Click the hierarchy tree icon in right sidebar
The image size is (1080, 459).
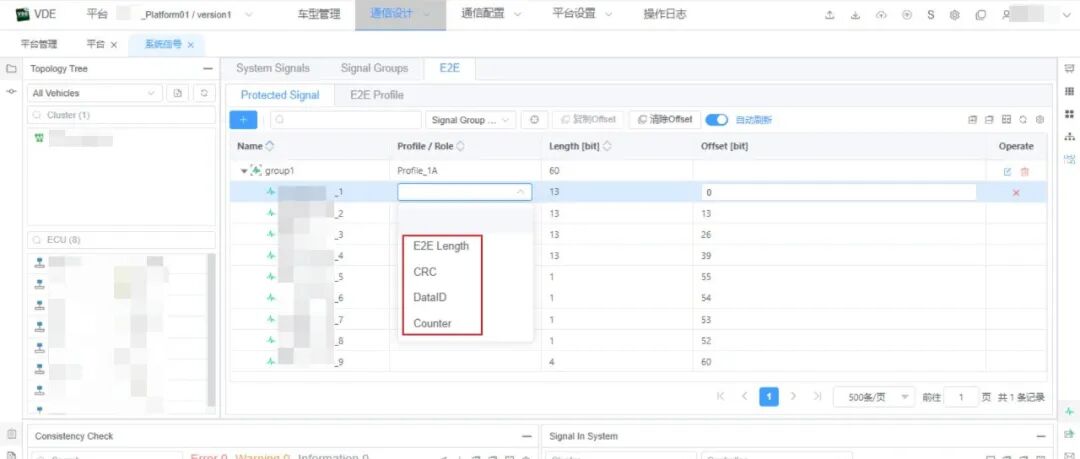pos(1069,136)
